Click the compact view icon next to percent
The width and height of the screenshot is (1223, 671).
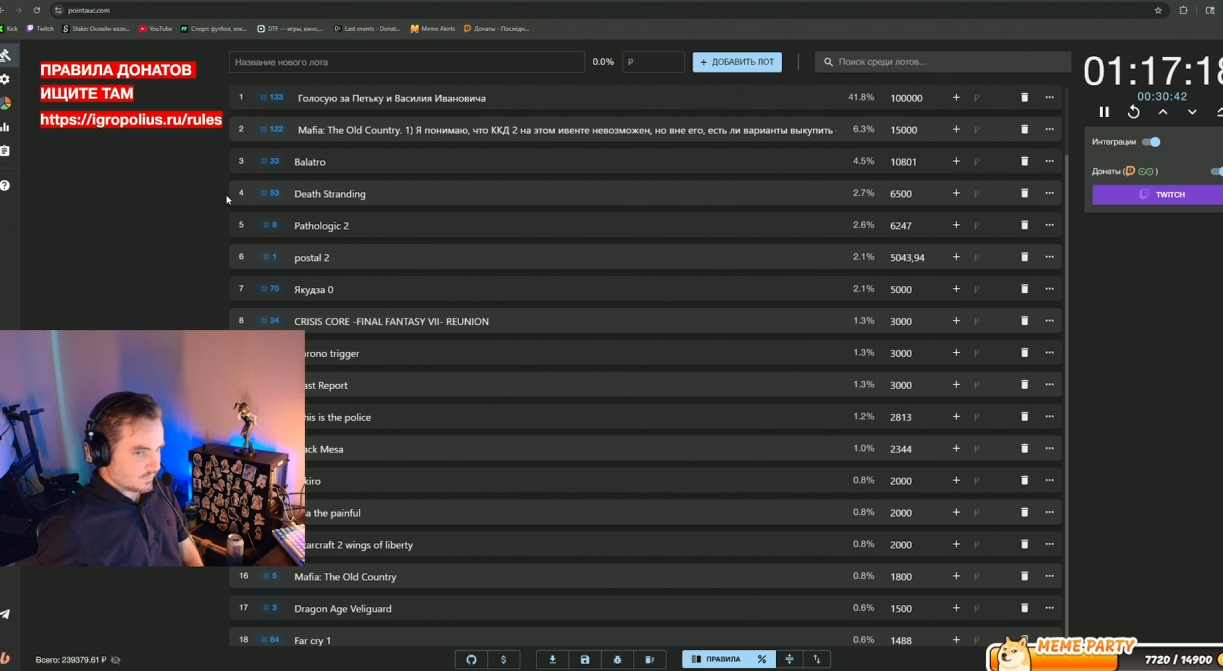click(x=789, y=660)
